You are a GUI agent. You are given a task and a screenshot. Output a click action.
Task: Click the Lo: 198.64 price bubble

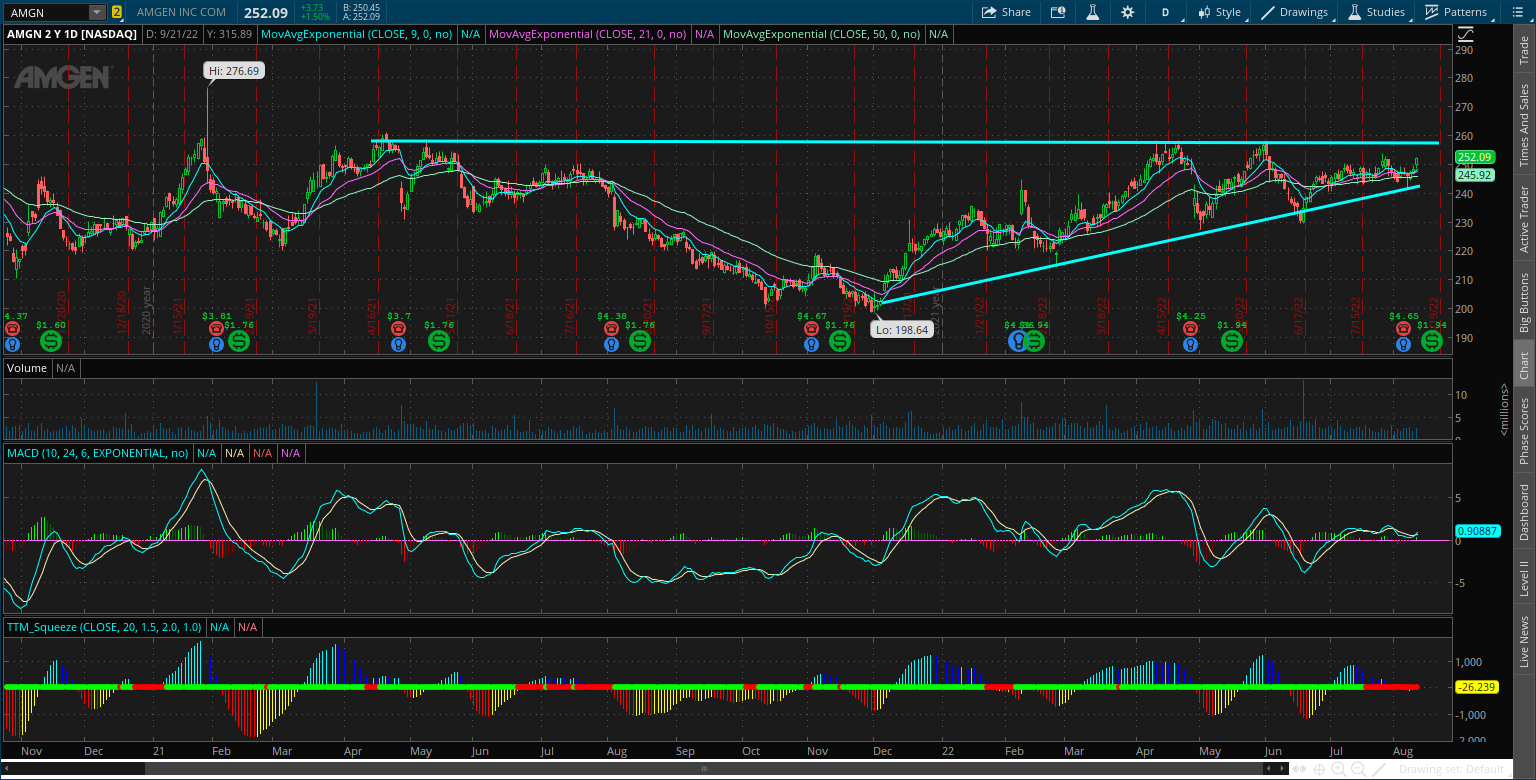[902, 329]
